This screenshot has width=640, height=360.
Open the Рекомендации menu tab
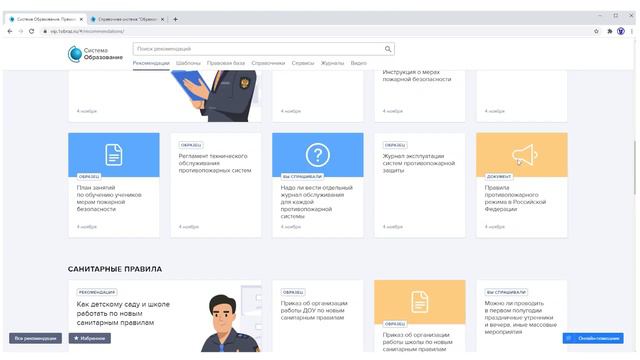click(151, 63)
